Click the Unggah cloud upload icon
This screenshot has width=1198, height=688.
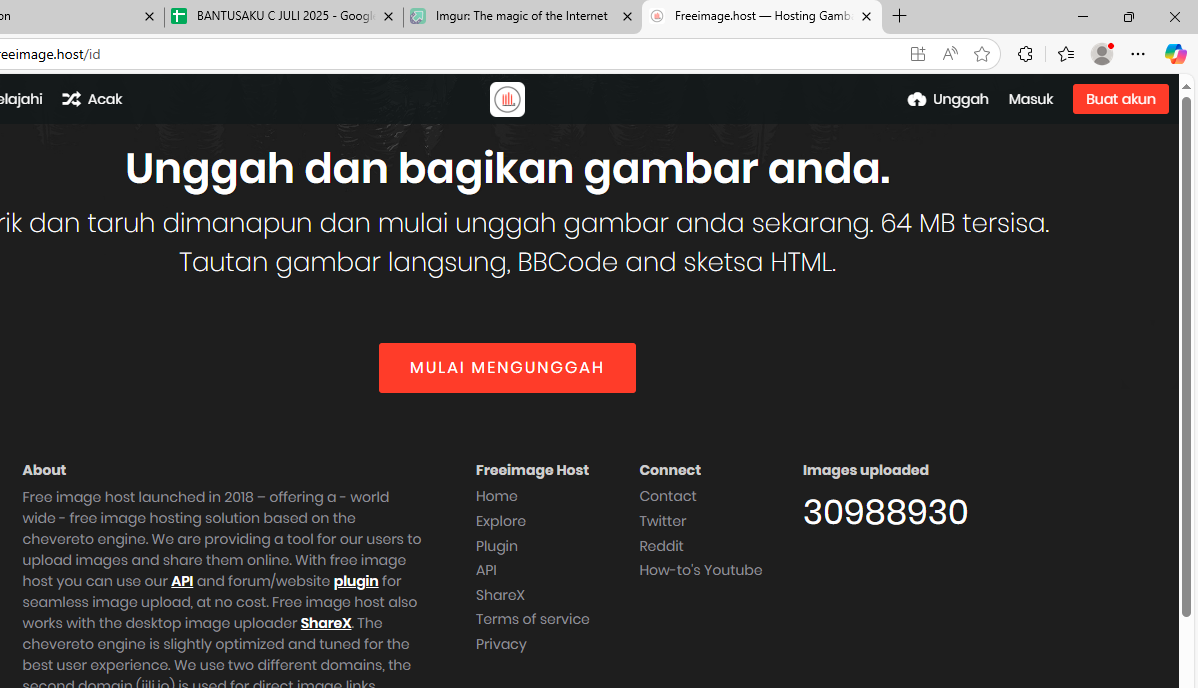[x=917, y=99]
